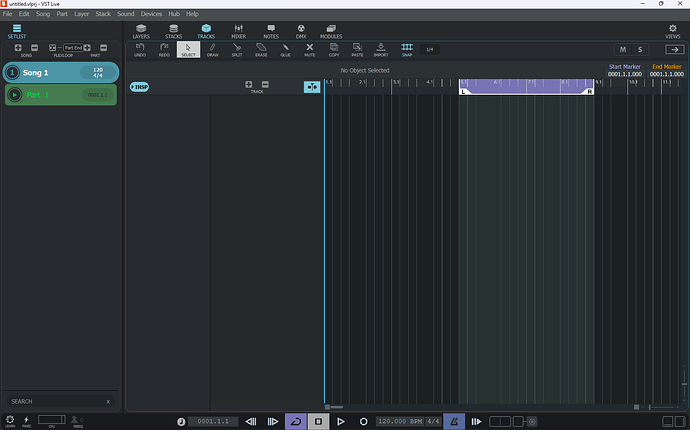Go to the next marker button

[x=273, y=422]
